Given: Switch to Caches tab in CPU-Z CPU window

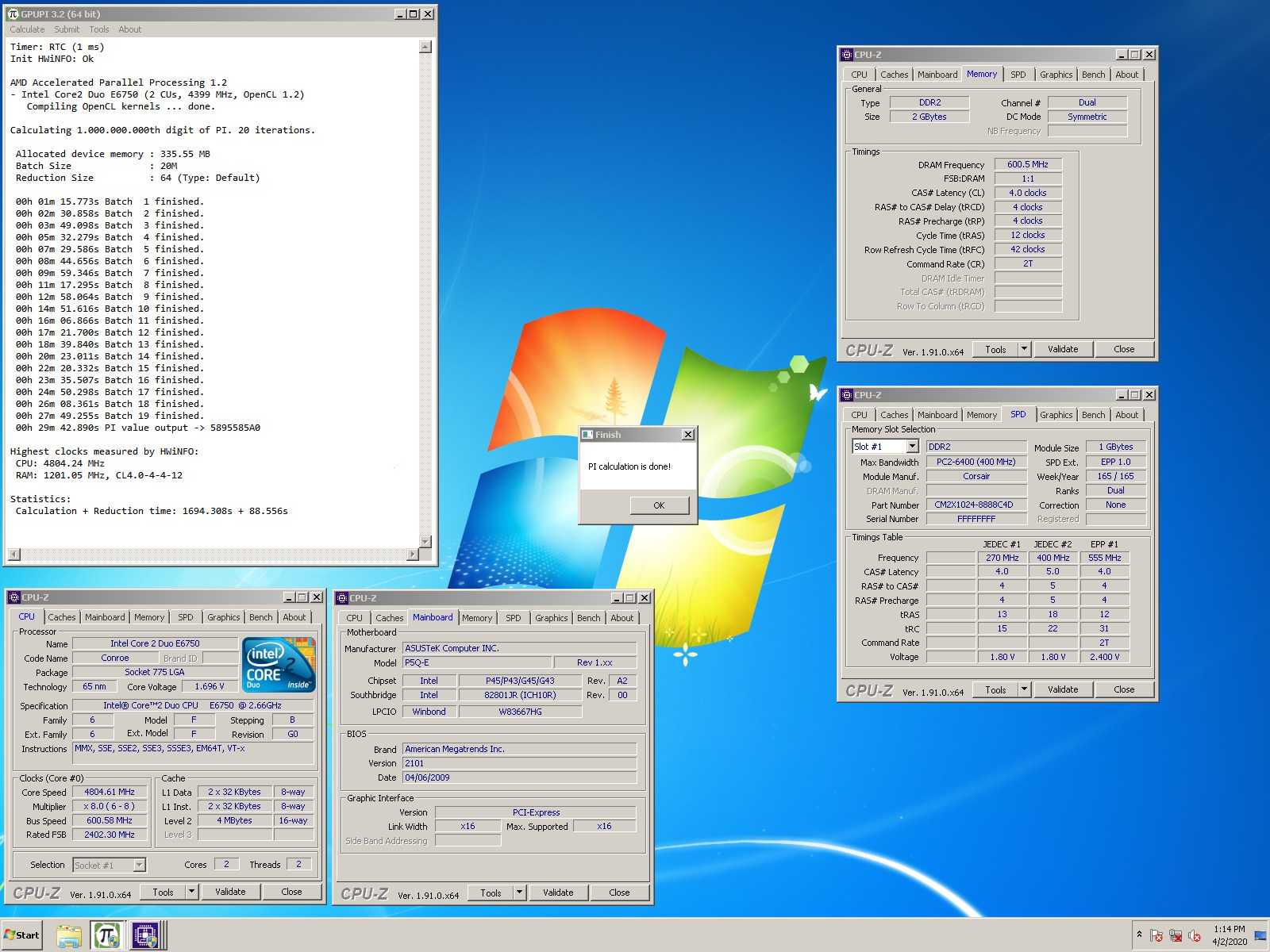Looking at the screenshot, I should (x=62, y=617).
